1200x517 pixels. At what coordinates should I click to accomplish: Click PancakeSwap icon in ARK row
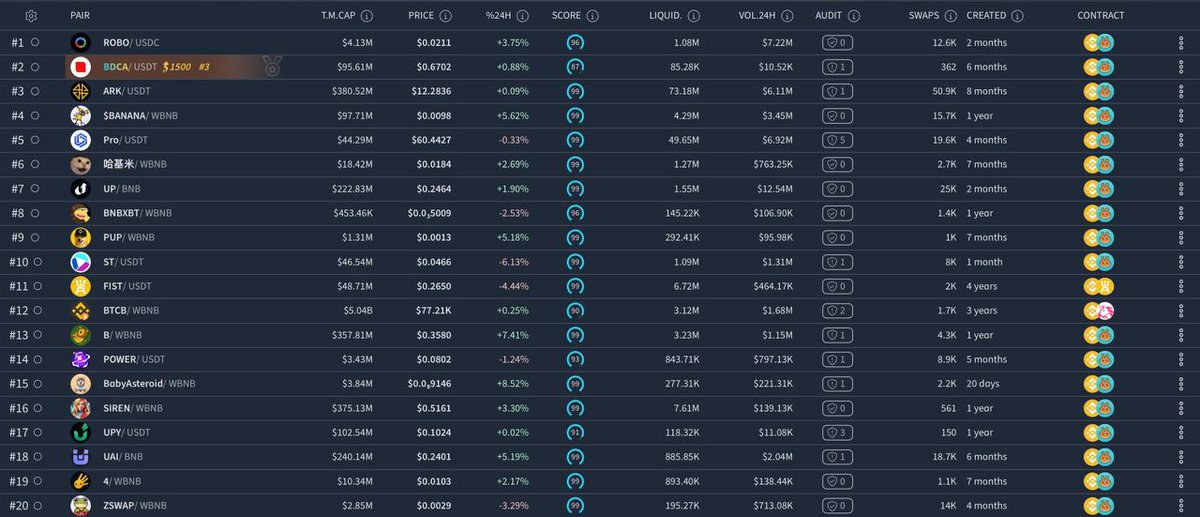coord(1106,91)
